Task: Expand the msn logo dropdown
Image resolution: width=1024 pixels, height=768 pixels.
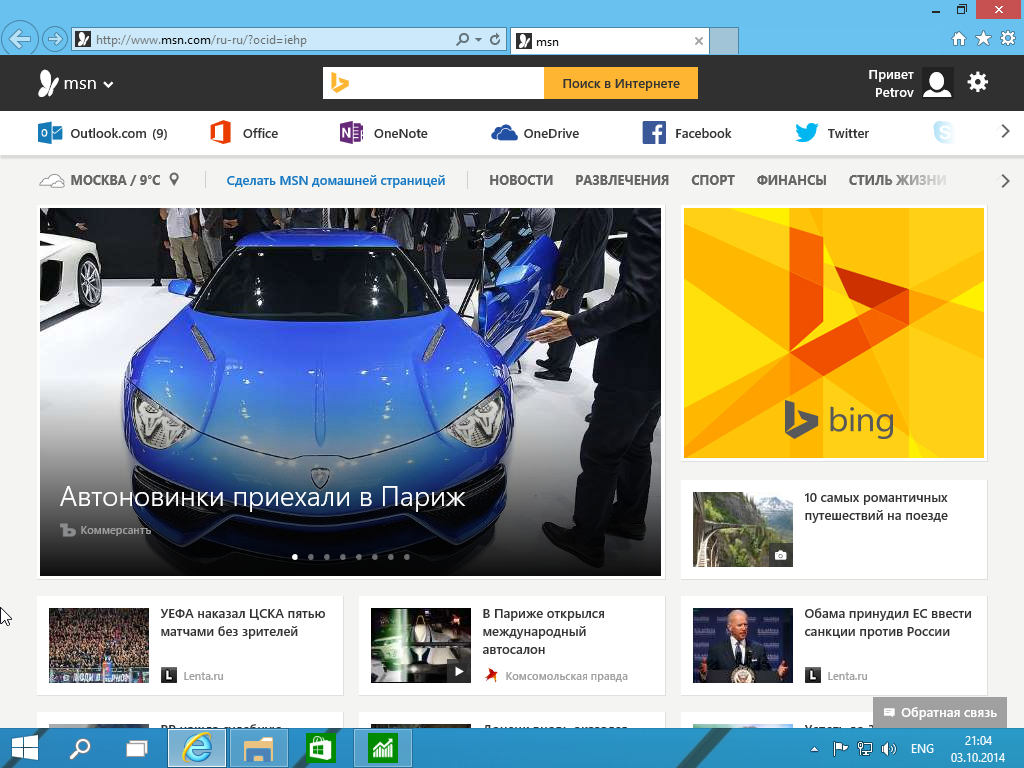Action: point(107,83)
